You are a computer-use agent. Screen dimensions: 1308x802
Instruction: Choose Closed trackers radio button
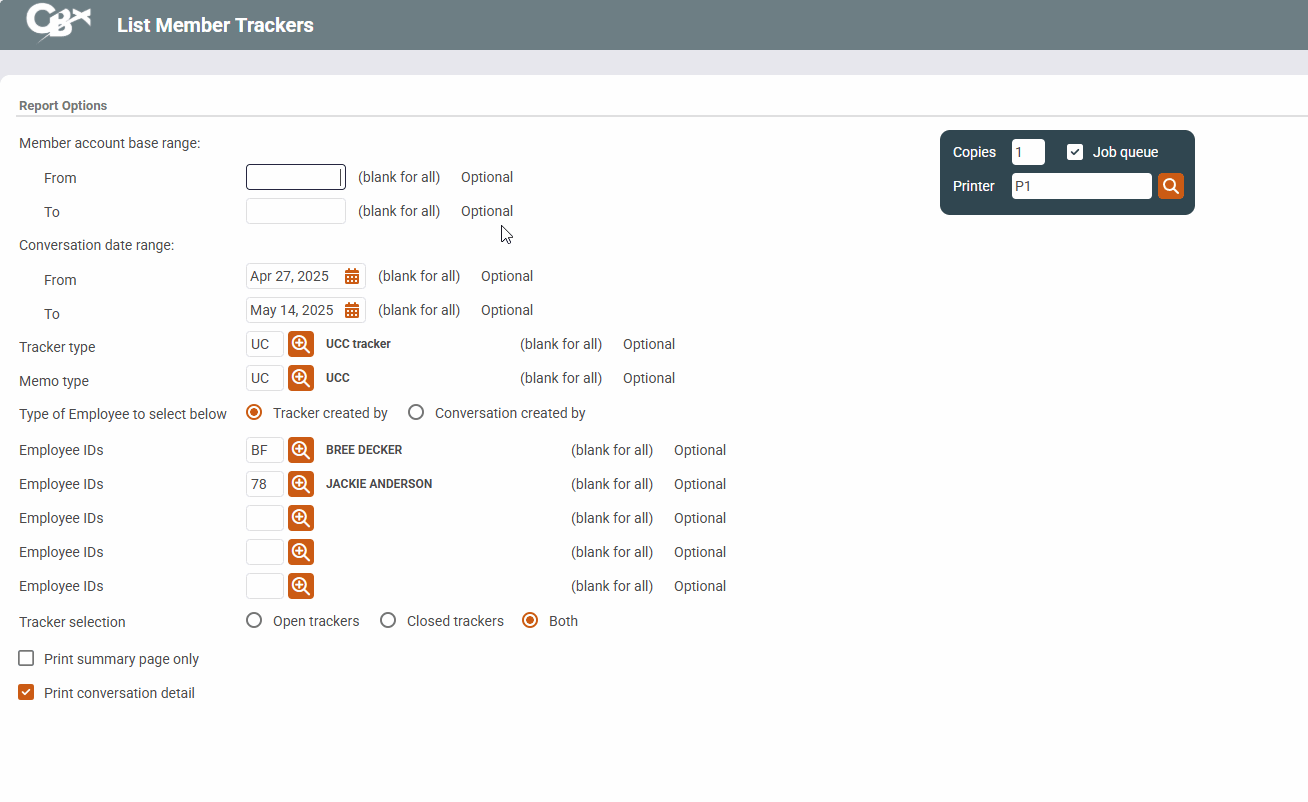coord(388,621)
